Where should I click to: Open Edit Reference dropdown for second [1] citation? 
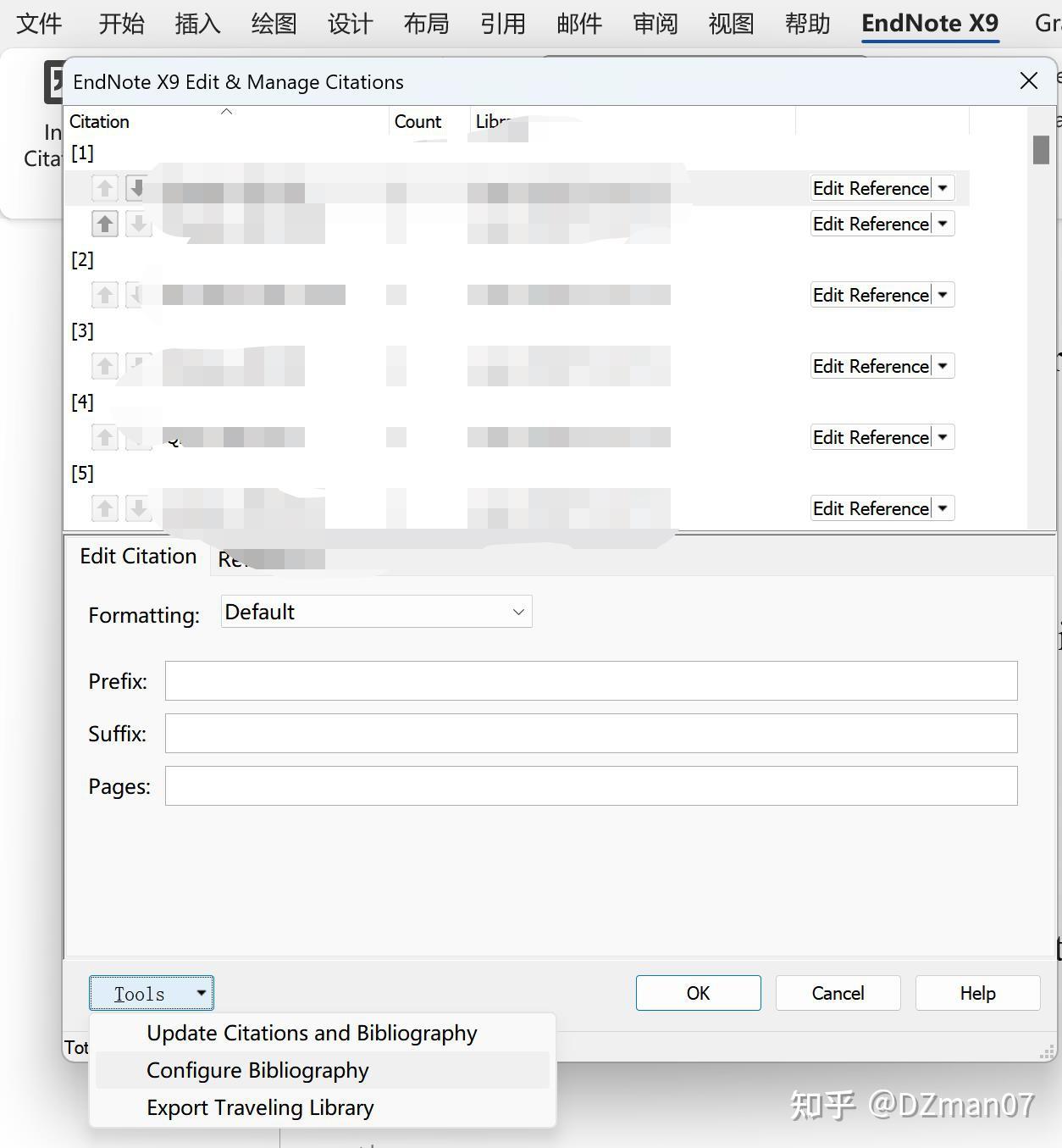point(943,224)
